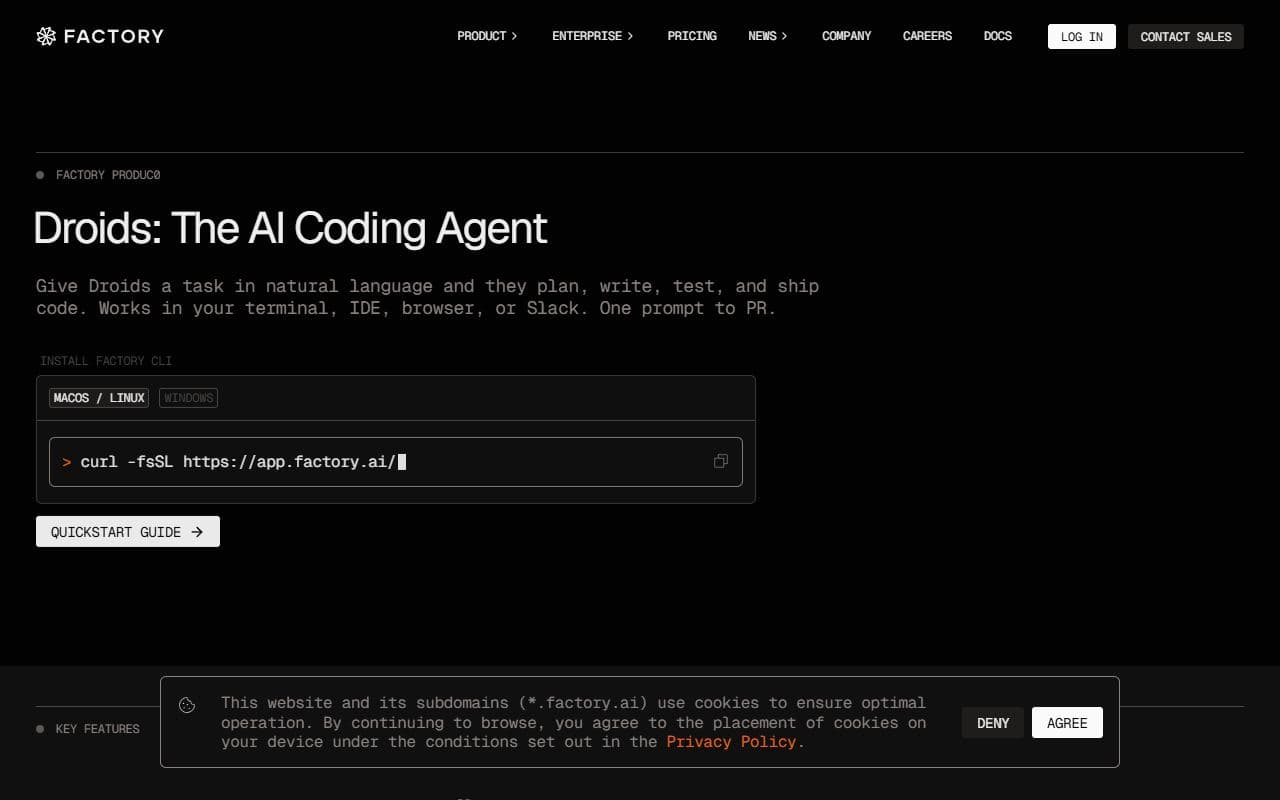Expand the Enterprise menu
The width and height of the screenshot is (1280, 800).
pyautogui.click(x=592, y=36)
